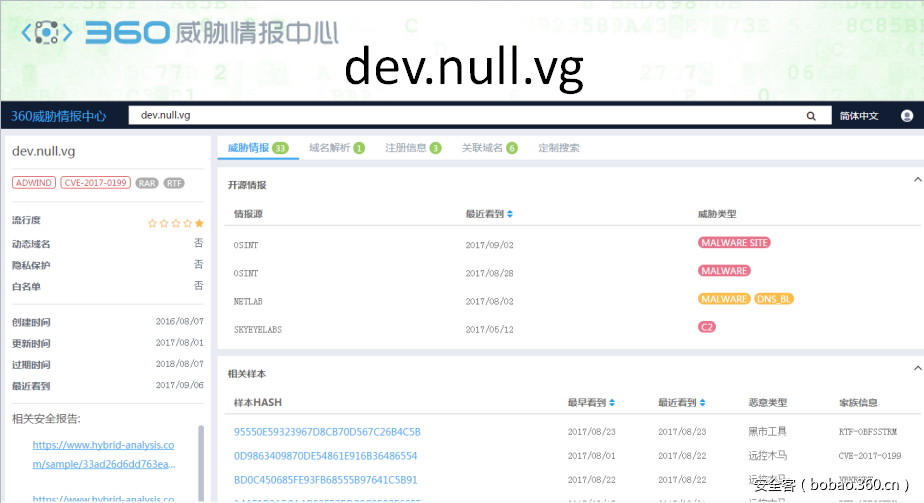
Task: Click the 样本HASH column header
Action: click(x=258, y=402)
